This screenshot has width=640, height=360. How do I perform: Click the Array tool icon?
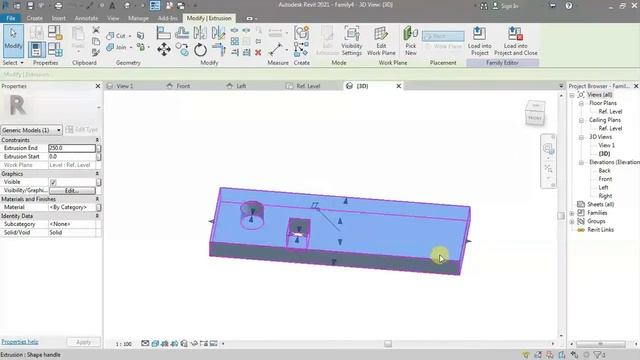[235, 41]
